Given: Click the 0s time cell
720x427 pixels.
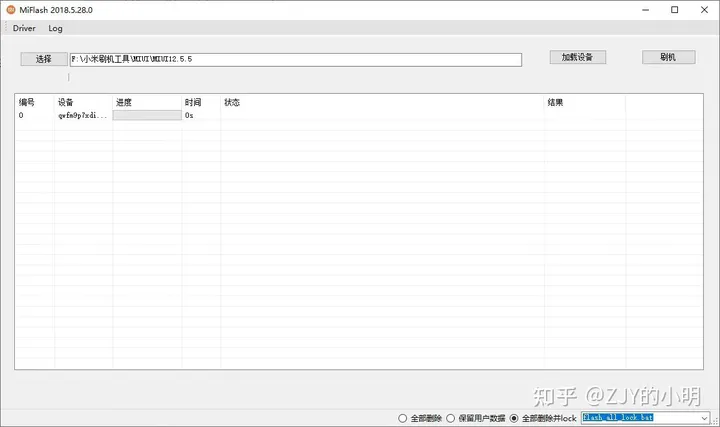Looking at the screenshot, I should click(x=189, y=115).
